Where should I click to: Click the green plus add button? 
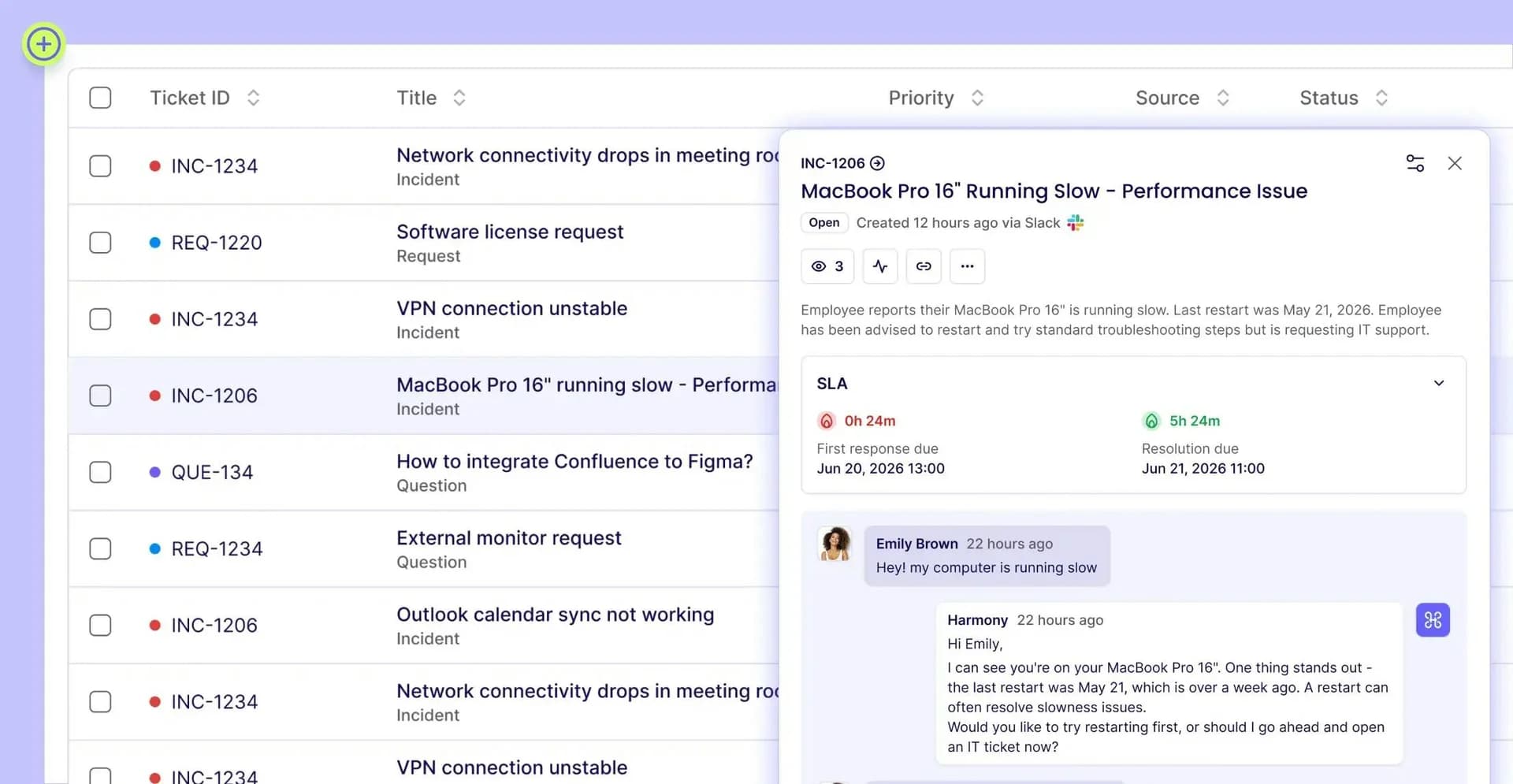(x=43, y=44)
